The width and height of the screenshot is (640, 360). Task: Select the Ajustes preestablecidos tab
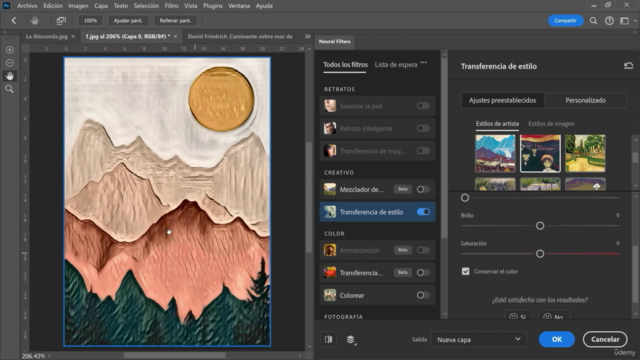(502, 100)
